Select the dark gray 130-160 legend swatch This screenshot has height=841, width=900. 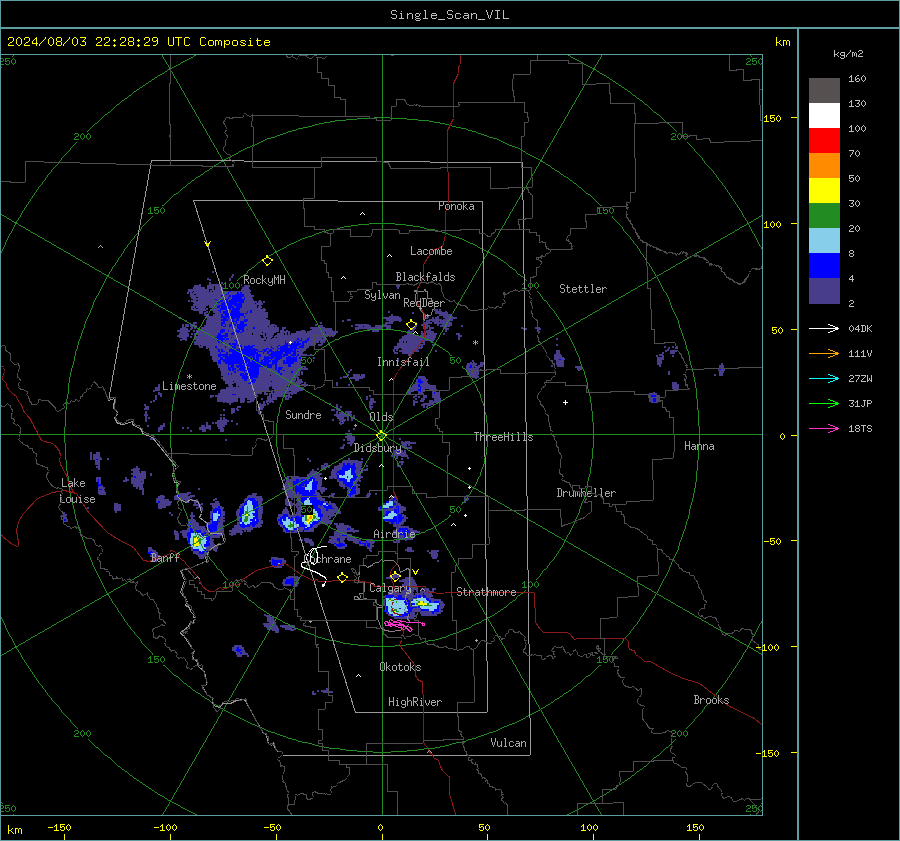point(824,91)
